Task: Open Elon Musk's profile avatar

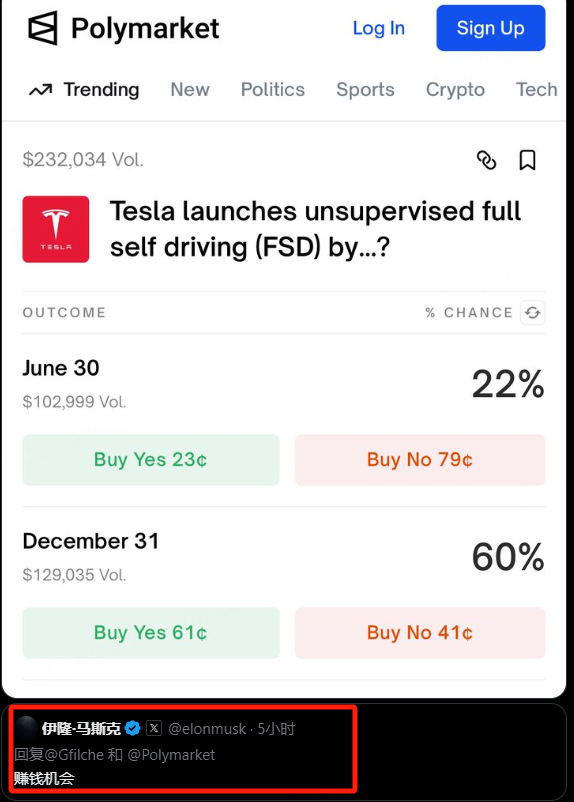Action: (26, 728)
